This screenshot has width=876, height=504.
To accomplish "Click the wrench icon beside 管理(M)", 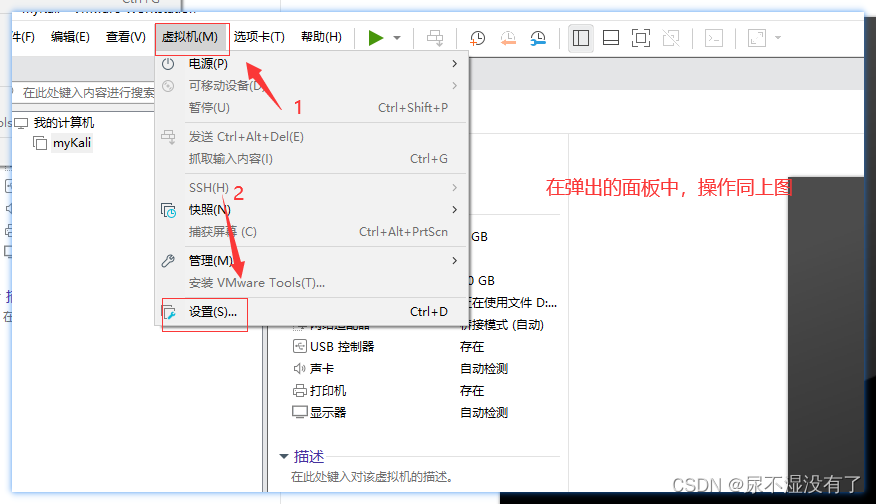I will pos(168,261).
